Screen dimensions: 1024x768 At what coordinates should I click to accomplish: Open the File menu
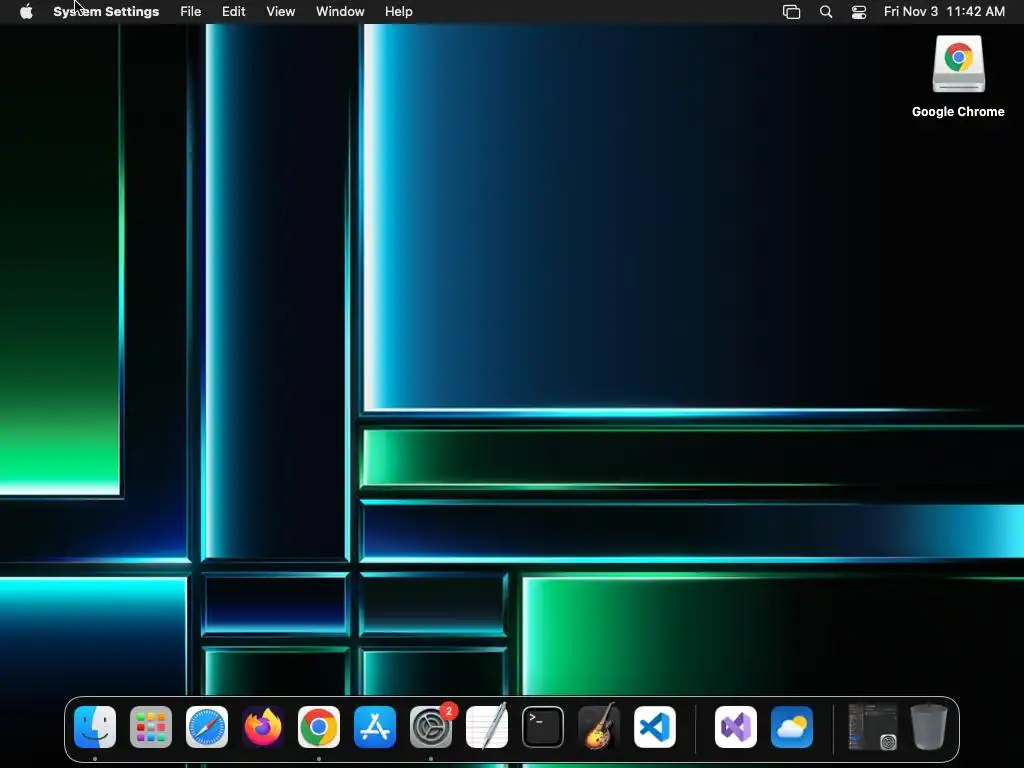point(191,12)
